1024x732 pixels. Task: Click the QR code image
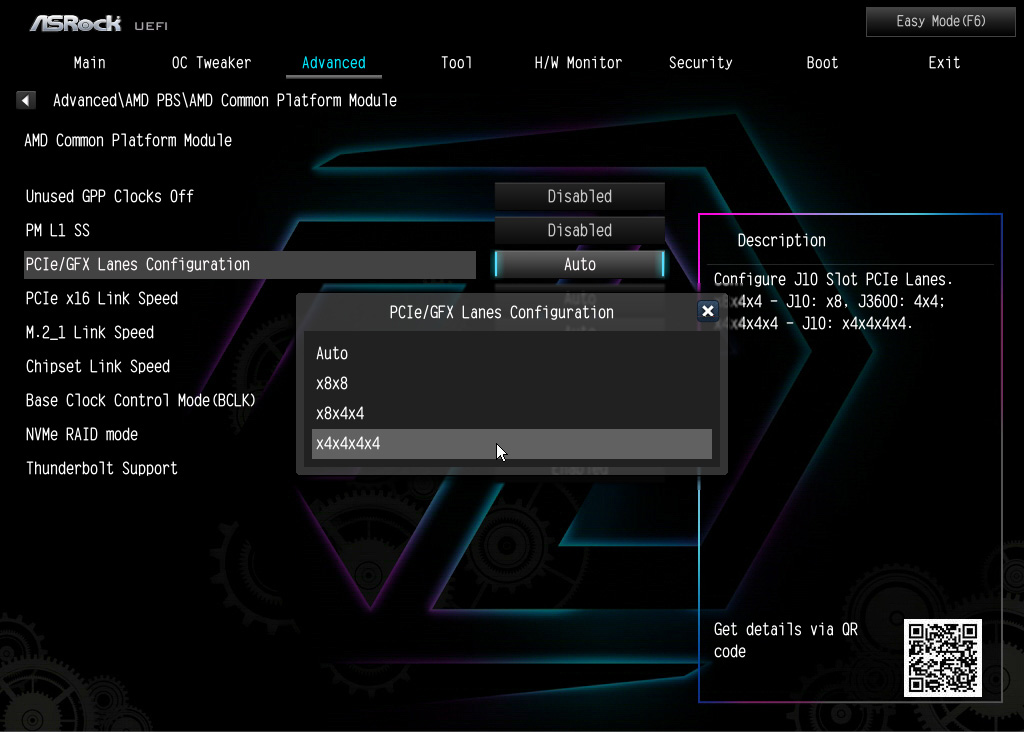click(942, 658)
